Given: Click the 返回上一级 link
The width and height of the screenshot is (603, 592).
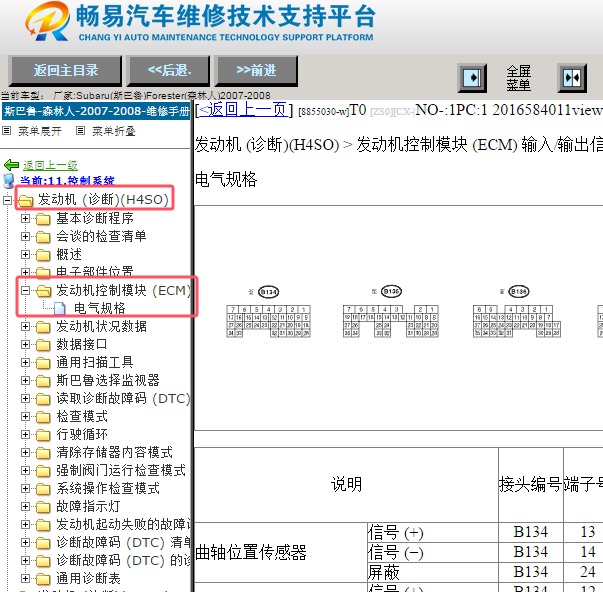Looking at the screenshot, I should (50, 165).
